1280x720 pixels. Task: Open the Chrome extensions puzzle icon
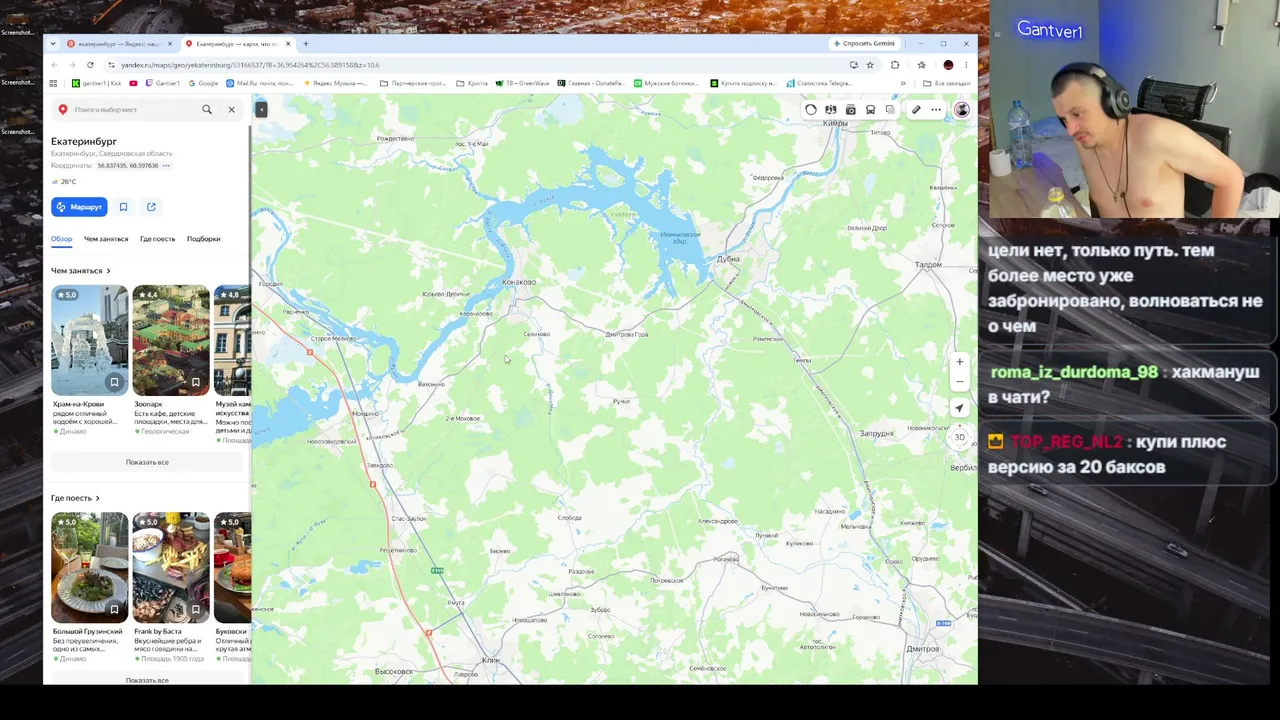pos(895,65)
